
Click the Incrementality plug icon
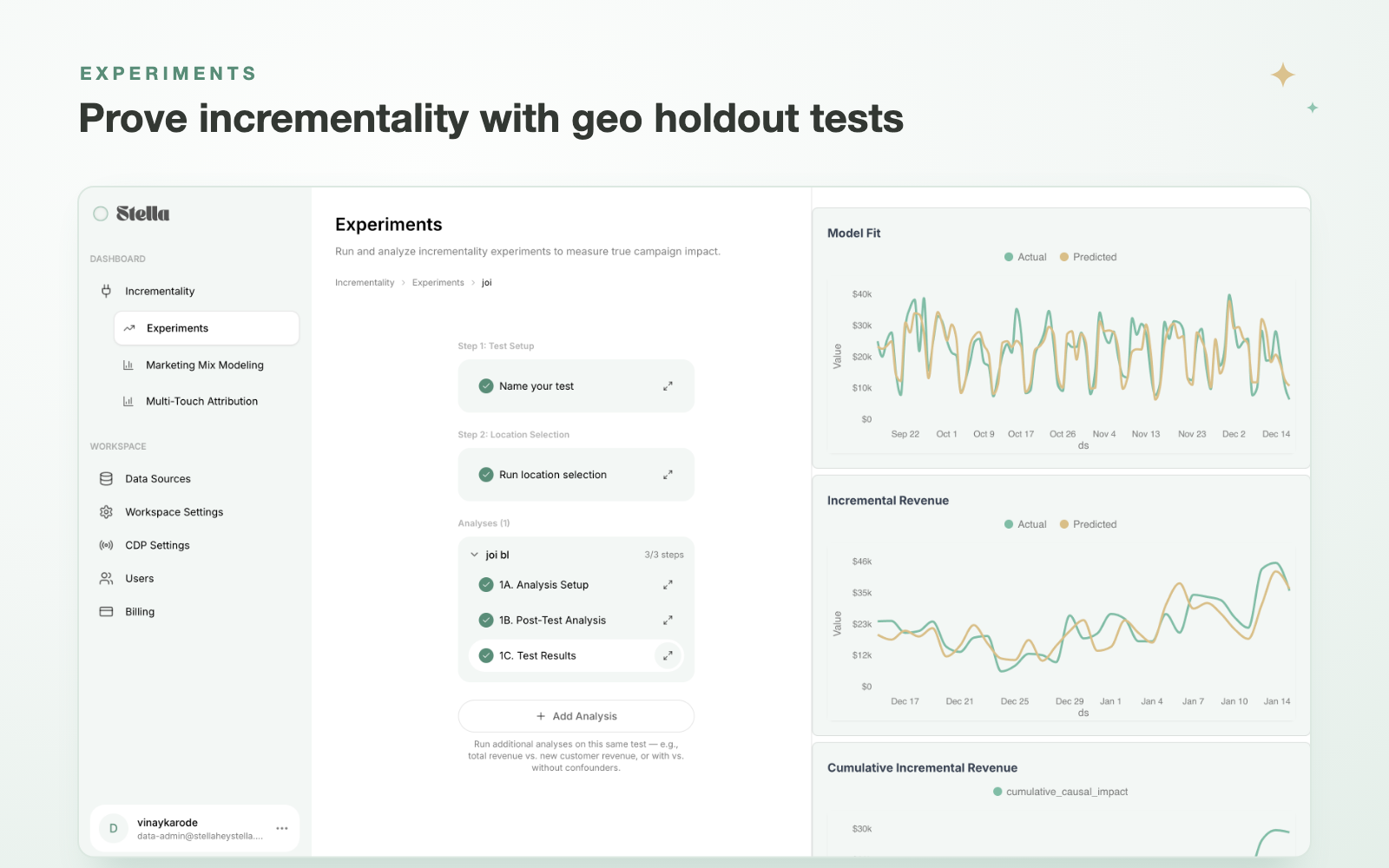tap(106, 291)
